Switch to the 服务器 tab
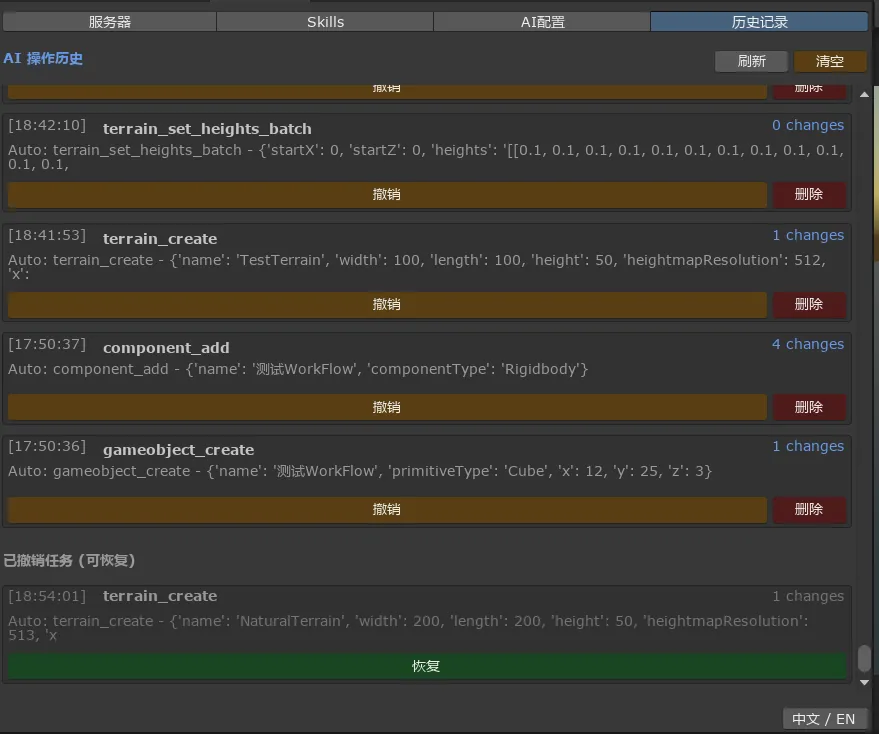Screen dimensions: 879x734 [x=109, y=21]
